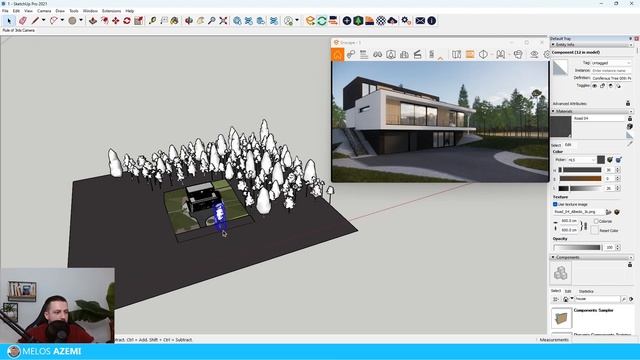Open the File menu
This screenshot has height=360, width=640.
point(5,11)
